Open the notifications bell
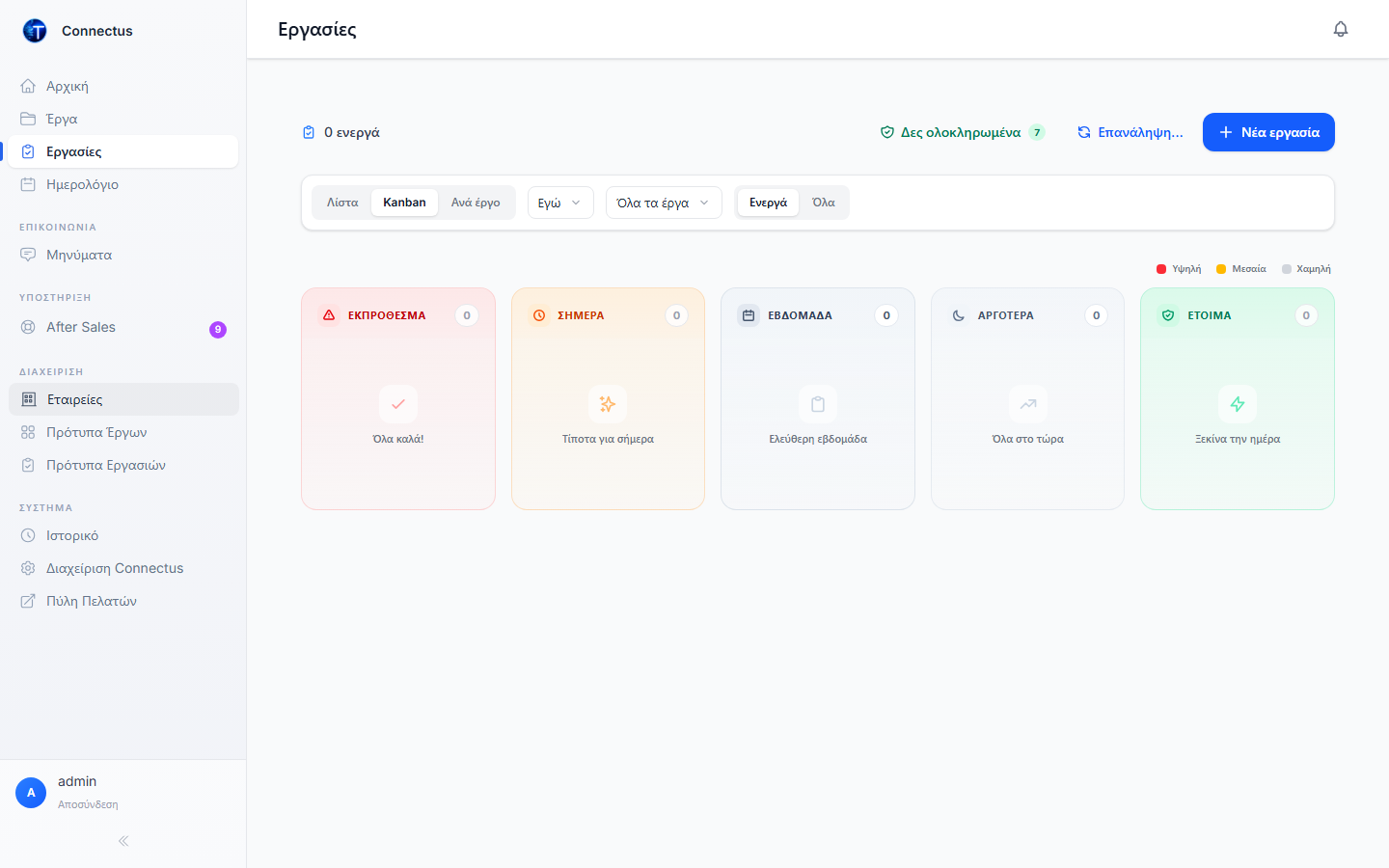Viewport: 1389px width, 868px height. [1341, 29]
